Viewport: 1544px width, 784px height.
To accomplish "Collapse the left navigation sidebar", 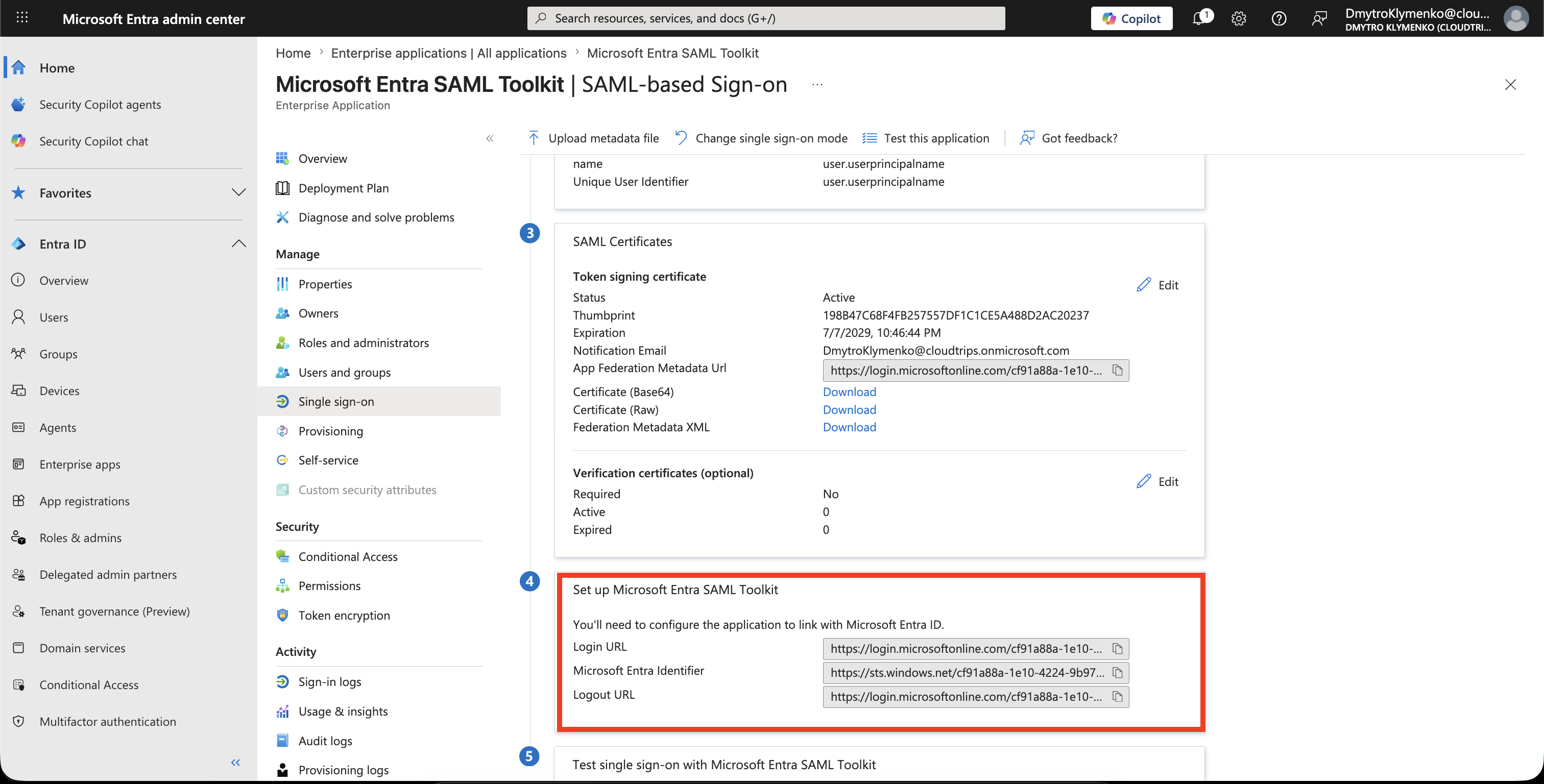I will click(235, 763).
